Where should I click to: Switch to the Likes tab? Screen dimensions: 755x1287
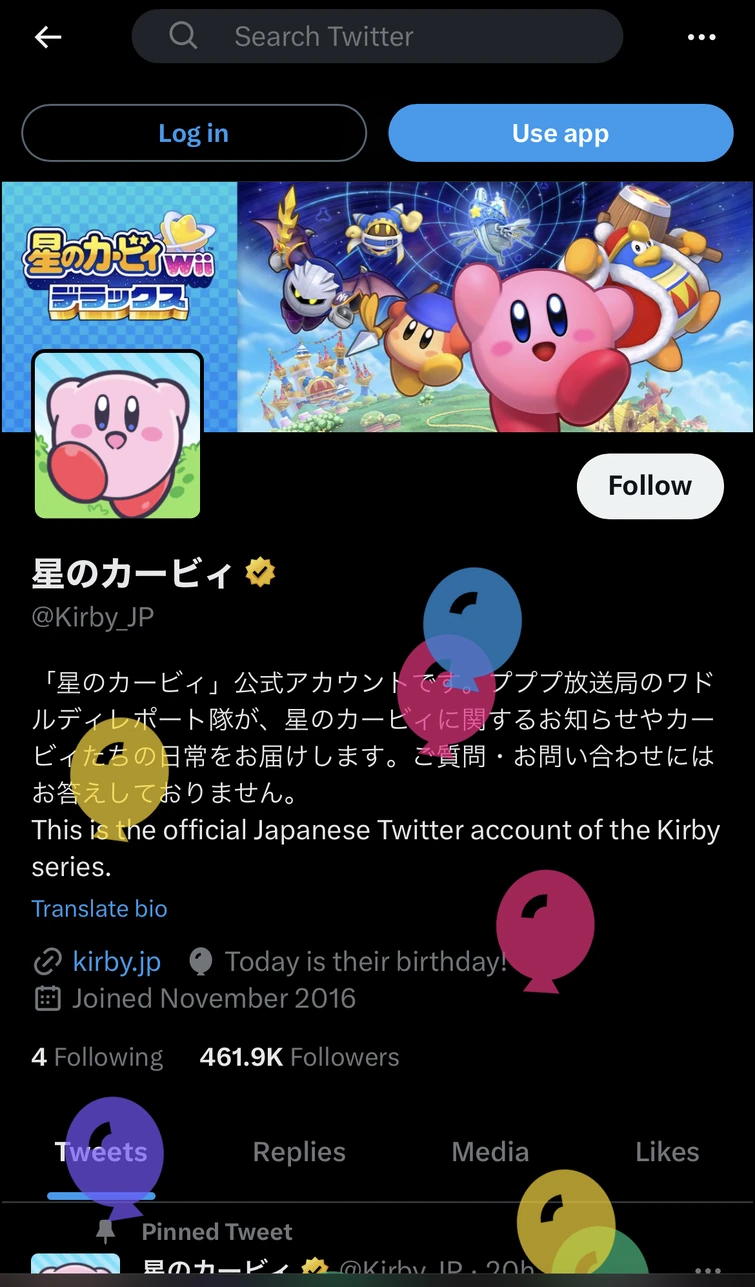tap(667, 1152)
